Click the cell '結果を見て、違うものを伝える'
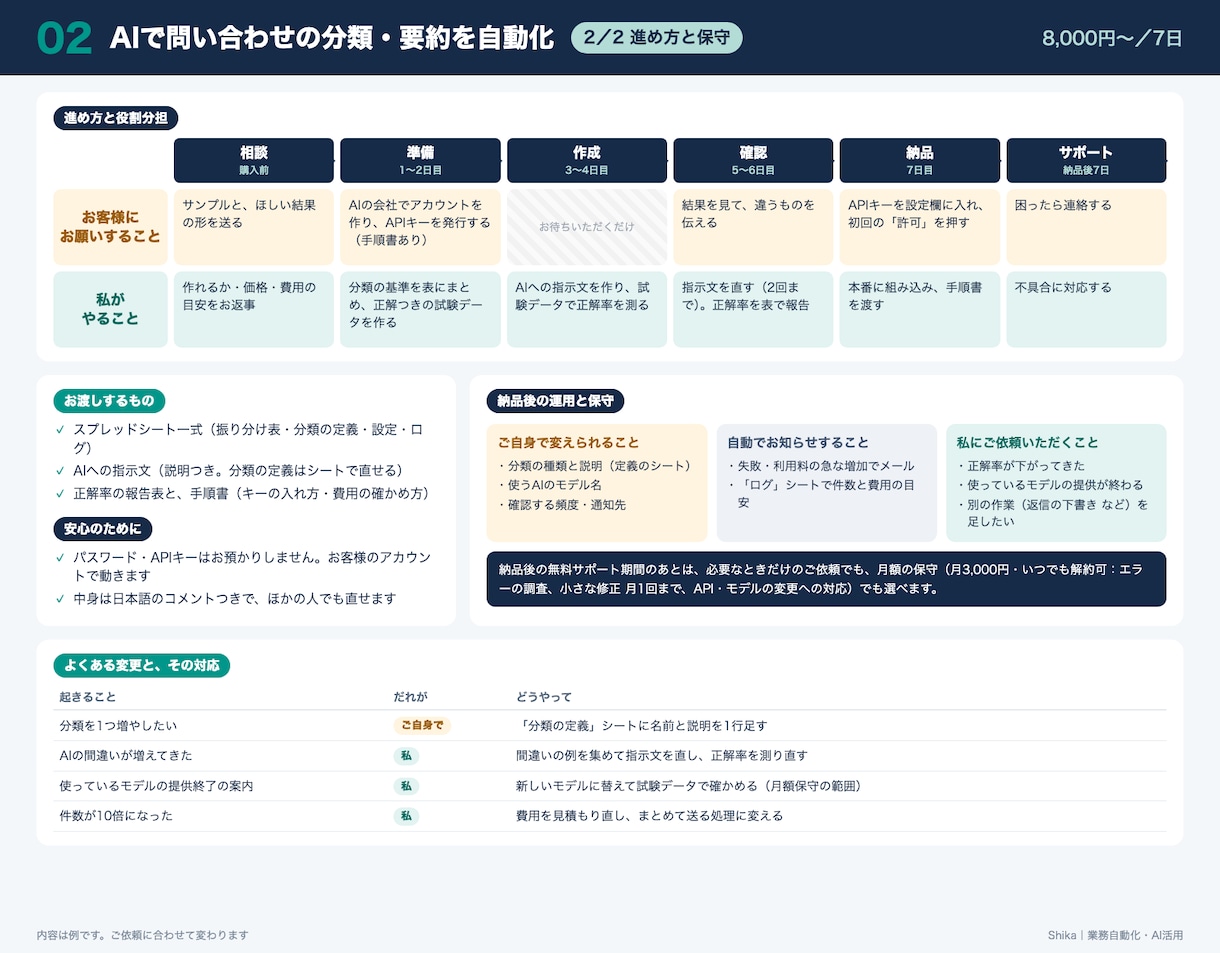This screenshot has width=1220, height=953. pyautogui.click(x=753, y=227)
